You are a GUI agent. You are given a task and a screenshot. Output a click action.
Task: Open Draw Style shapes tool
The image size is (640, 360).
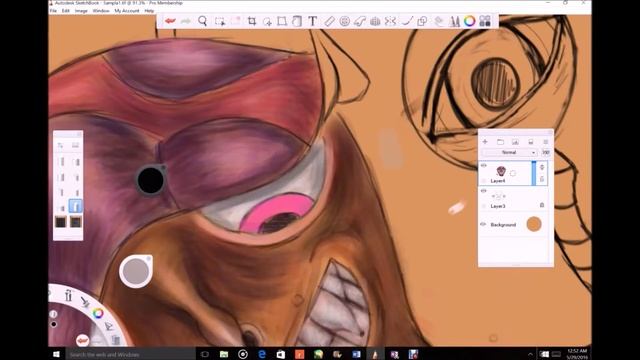tap(422, 21)
